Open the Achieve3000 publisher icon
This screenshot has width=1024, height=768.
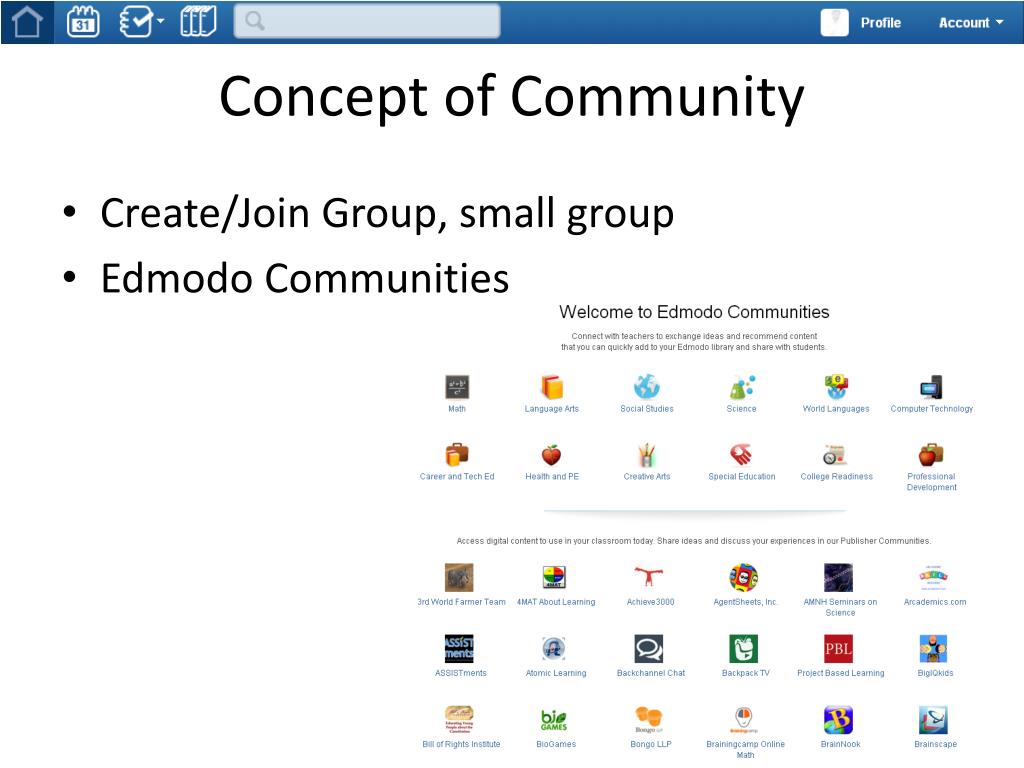[x=648, y=577]
